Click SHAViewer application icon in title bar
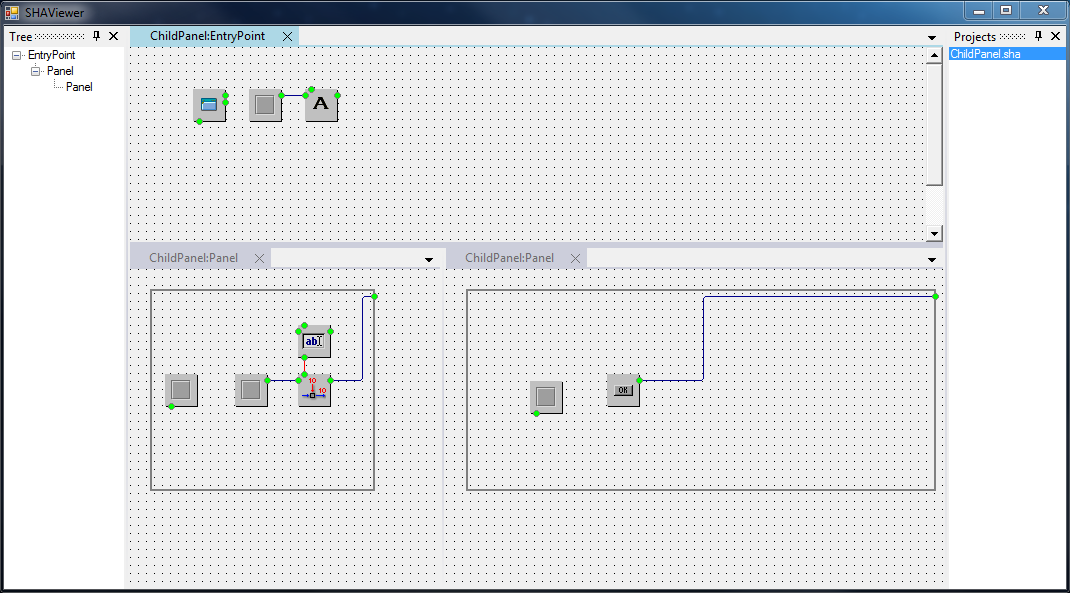 [12, 12]
